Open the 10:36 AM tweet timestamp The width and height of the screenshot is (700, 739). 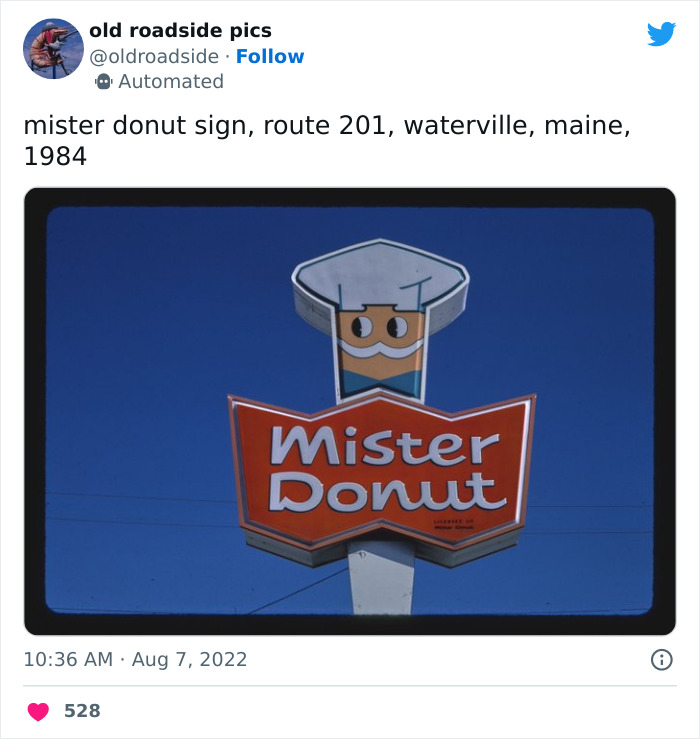click(68, 659)
